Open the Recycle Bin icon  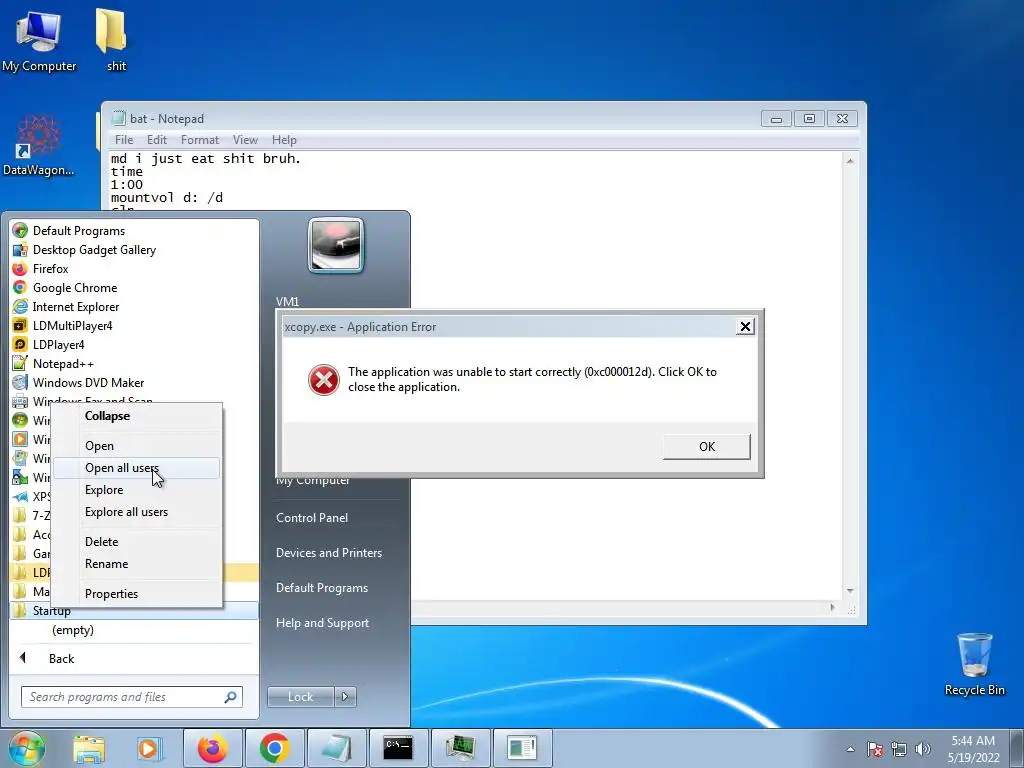click(x=974, y=664)
